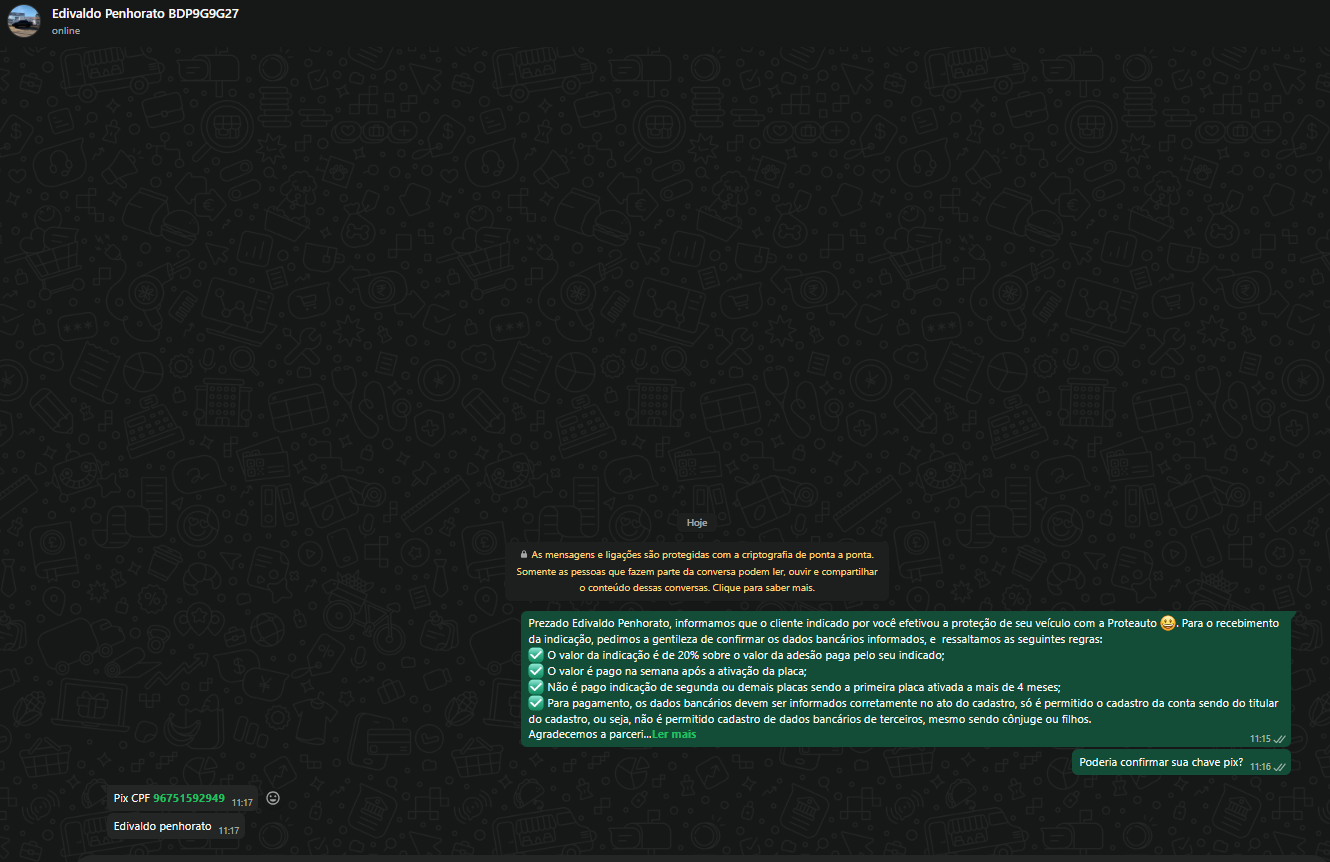Open the contact's profile picture in header

(x=24, y=20)
